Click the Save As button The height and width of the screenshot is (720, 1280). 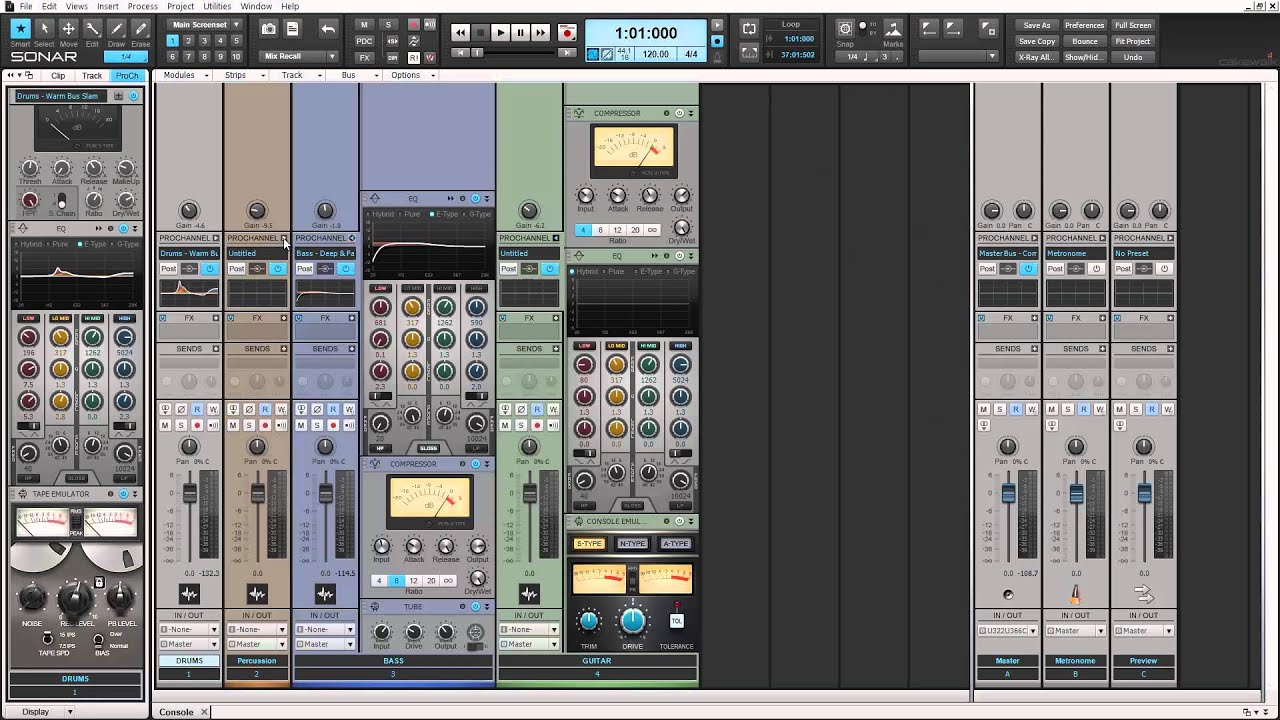(x=1037, y=26)
